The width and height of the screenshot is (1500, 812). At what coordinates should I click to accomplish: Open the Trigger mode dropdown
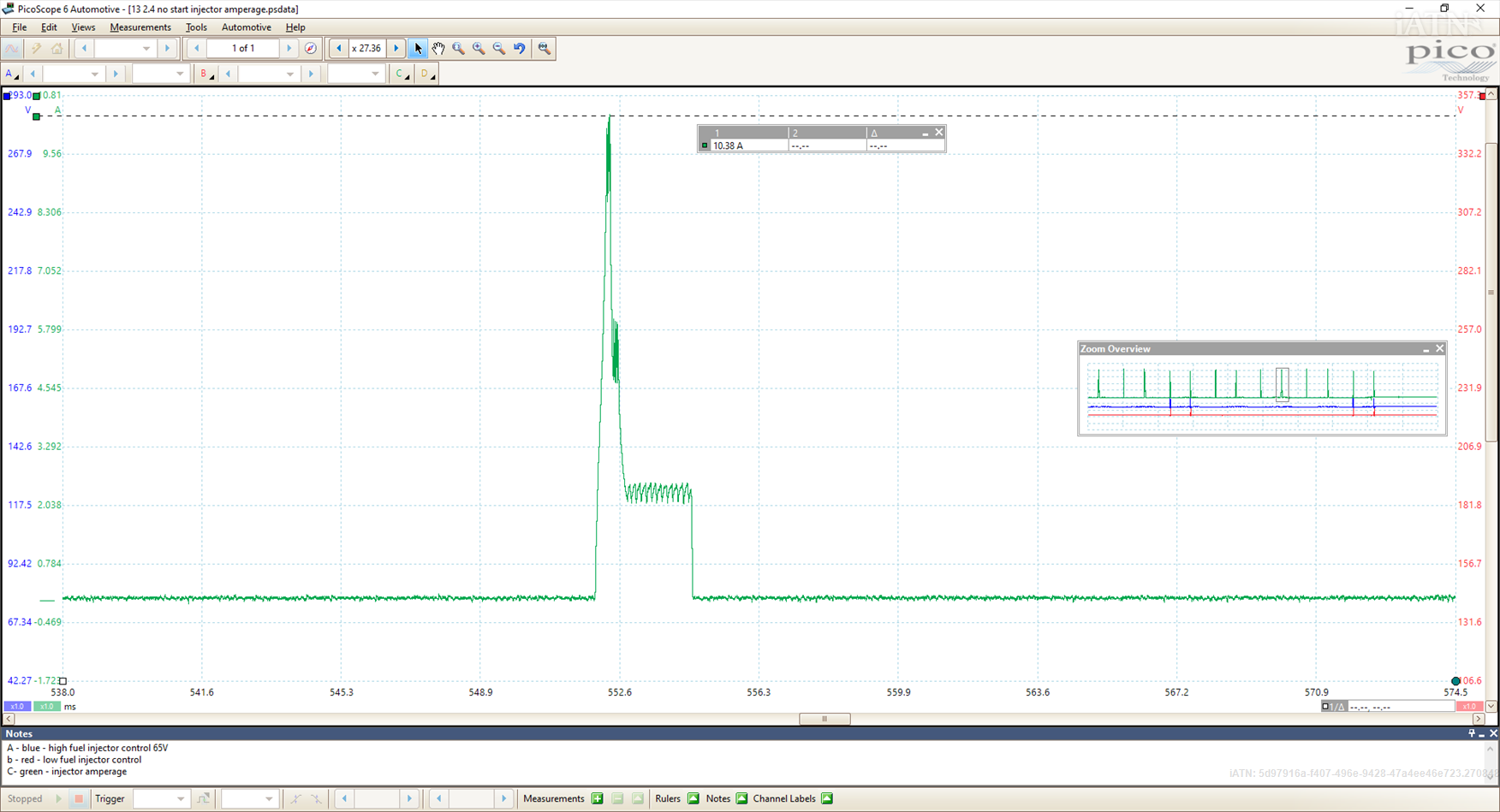click(x=160, y=799)
